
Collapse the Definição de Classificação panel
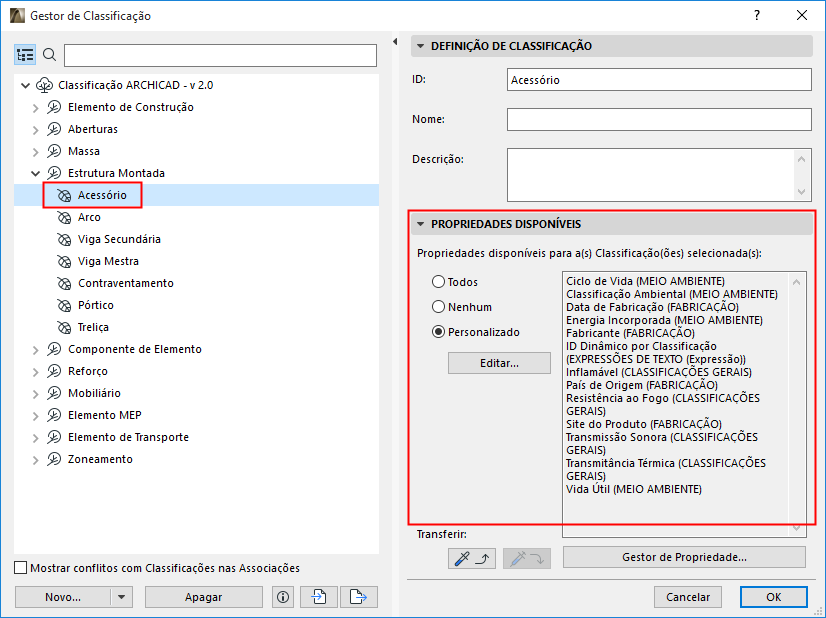click(x=420, y=46)
